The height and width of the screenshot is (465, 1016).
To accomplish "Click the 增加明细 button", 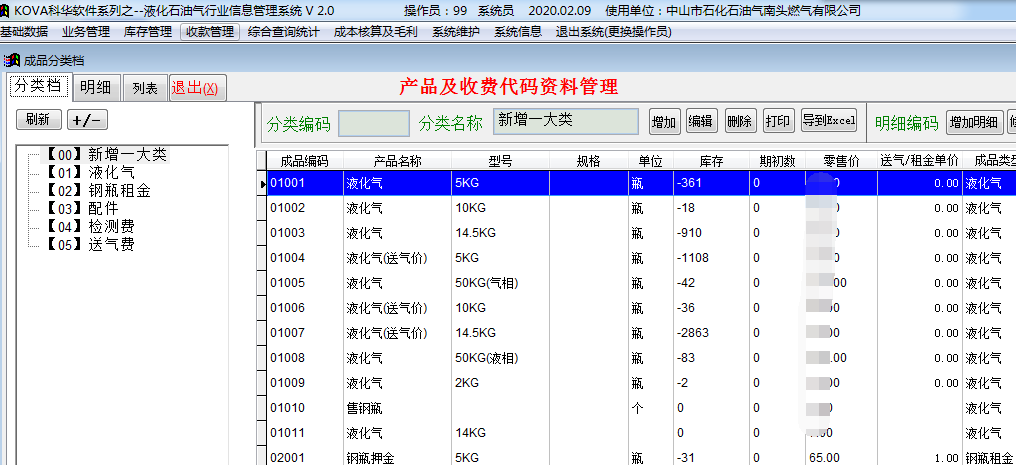I will point(975,122).
